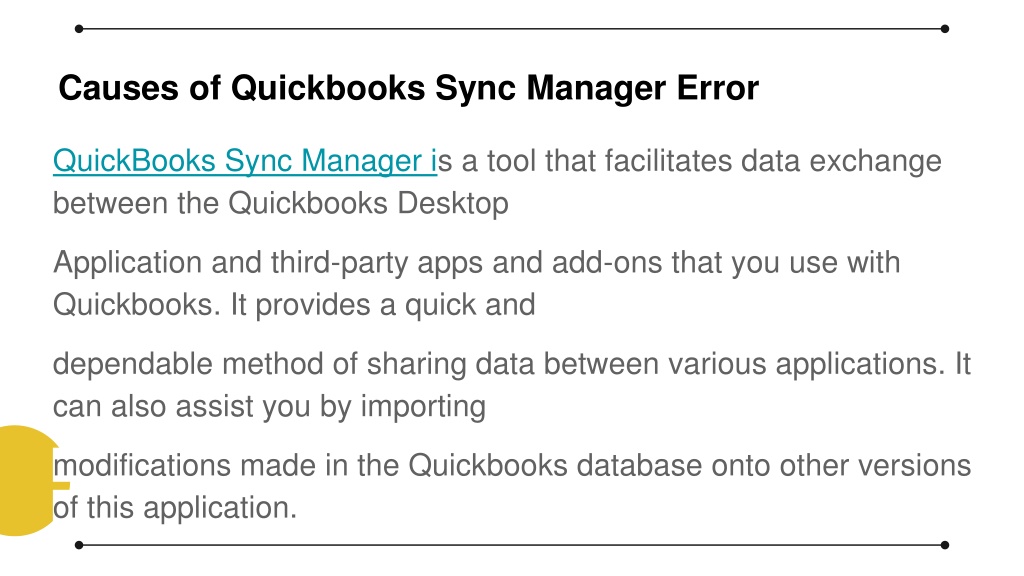Image resolution: width=1024 pixels, height=576 pixels.
Task: Click the word 'Error' in the heading
Action: [718, 88]
